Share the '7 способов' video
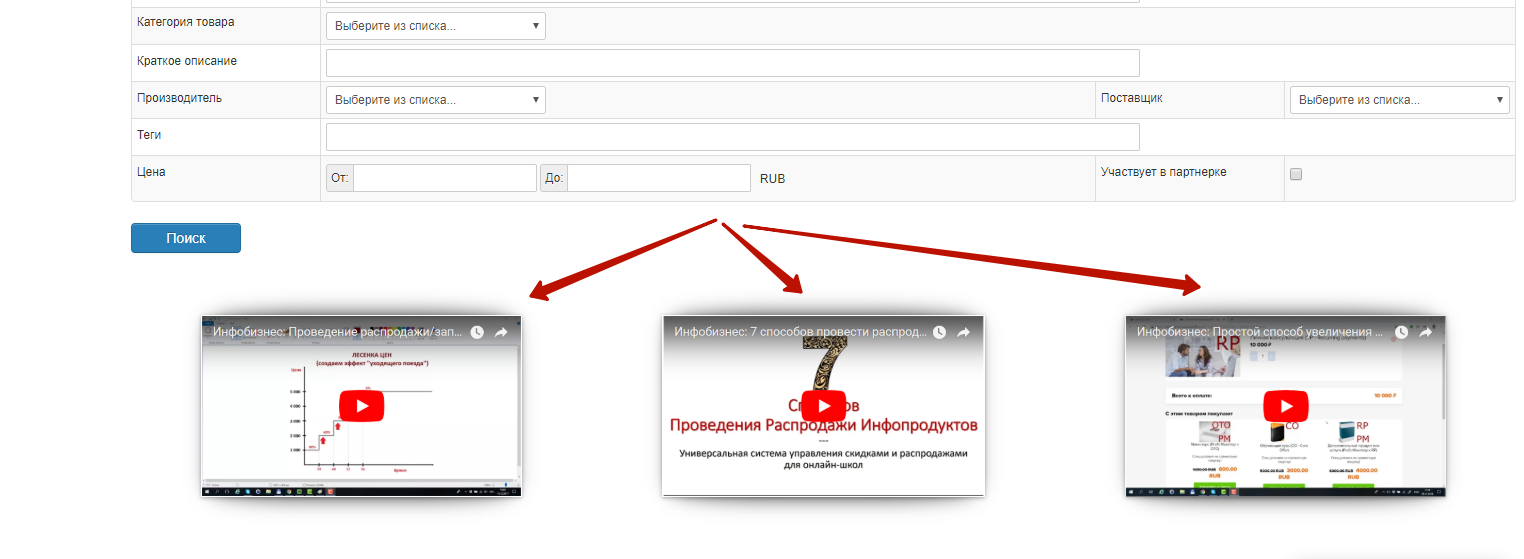The image size is (1524, 559). pyautogui.click(x=963, y=332)
